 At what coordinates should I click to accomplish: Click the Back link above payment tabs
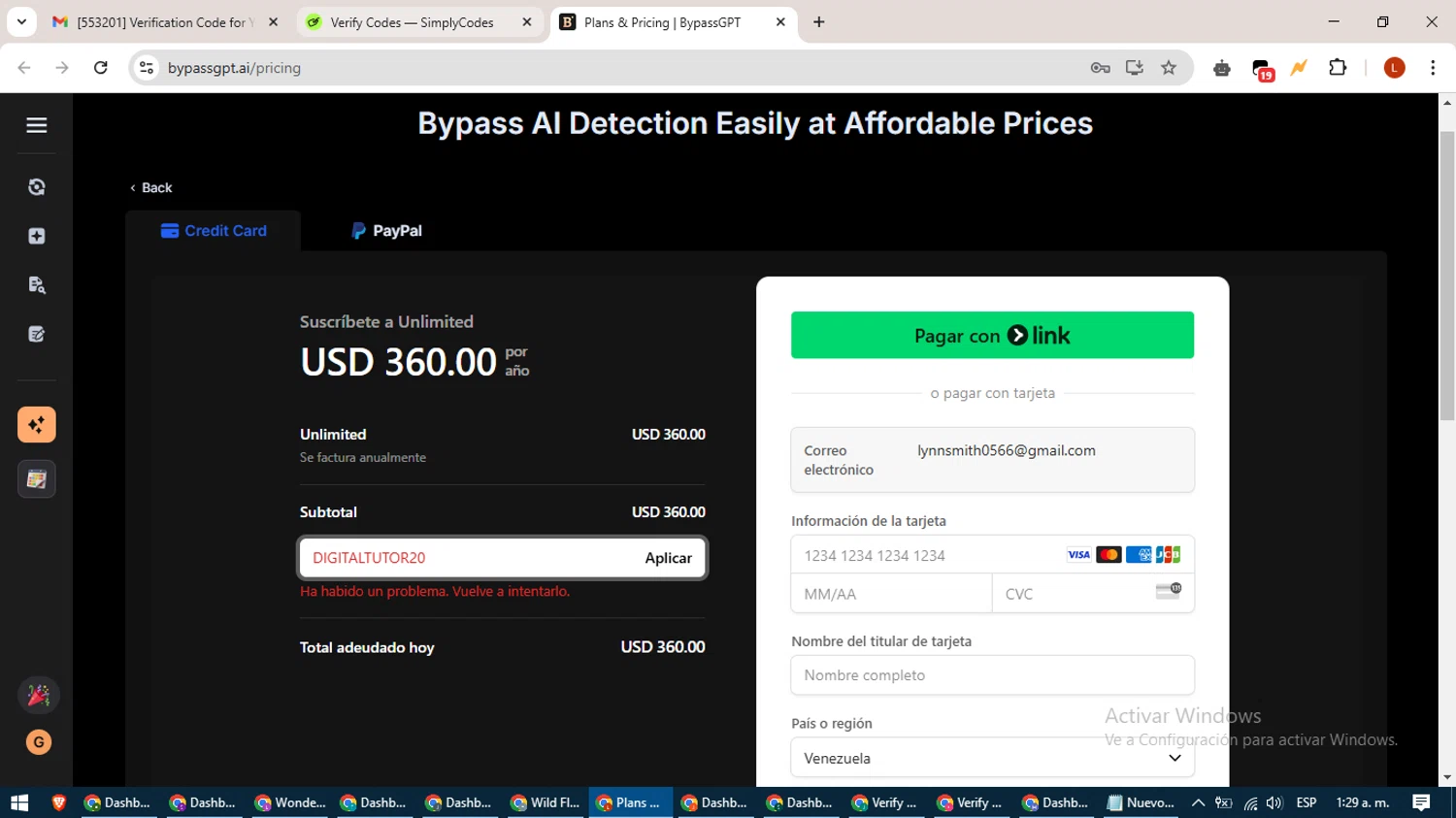point(150,187)
